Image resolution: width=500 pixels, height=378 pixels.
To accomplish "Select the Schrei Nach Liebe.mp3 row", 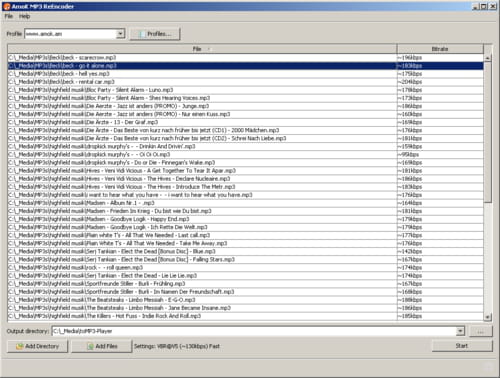I will [x=245, y=138].
